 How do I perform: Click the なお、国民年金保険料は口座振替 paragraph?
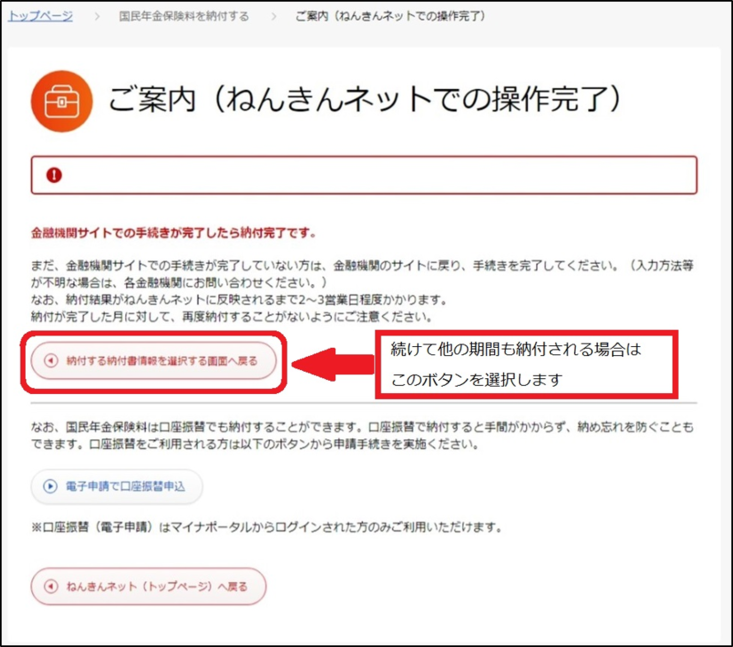tap(362, 435)
